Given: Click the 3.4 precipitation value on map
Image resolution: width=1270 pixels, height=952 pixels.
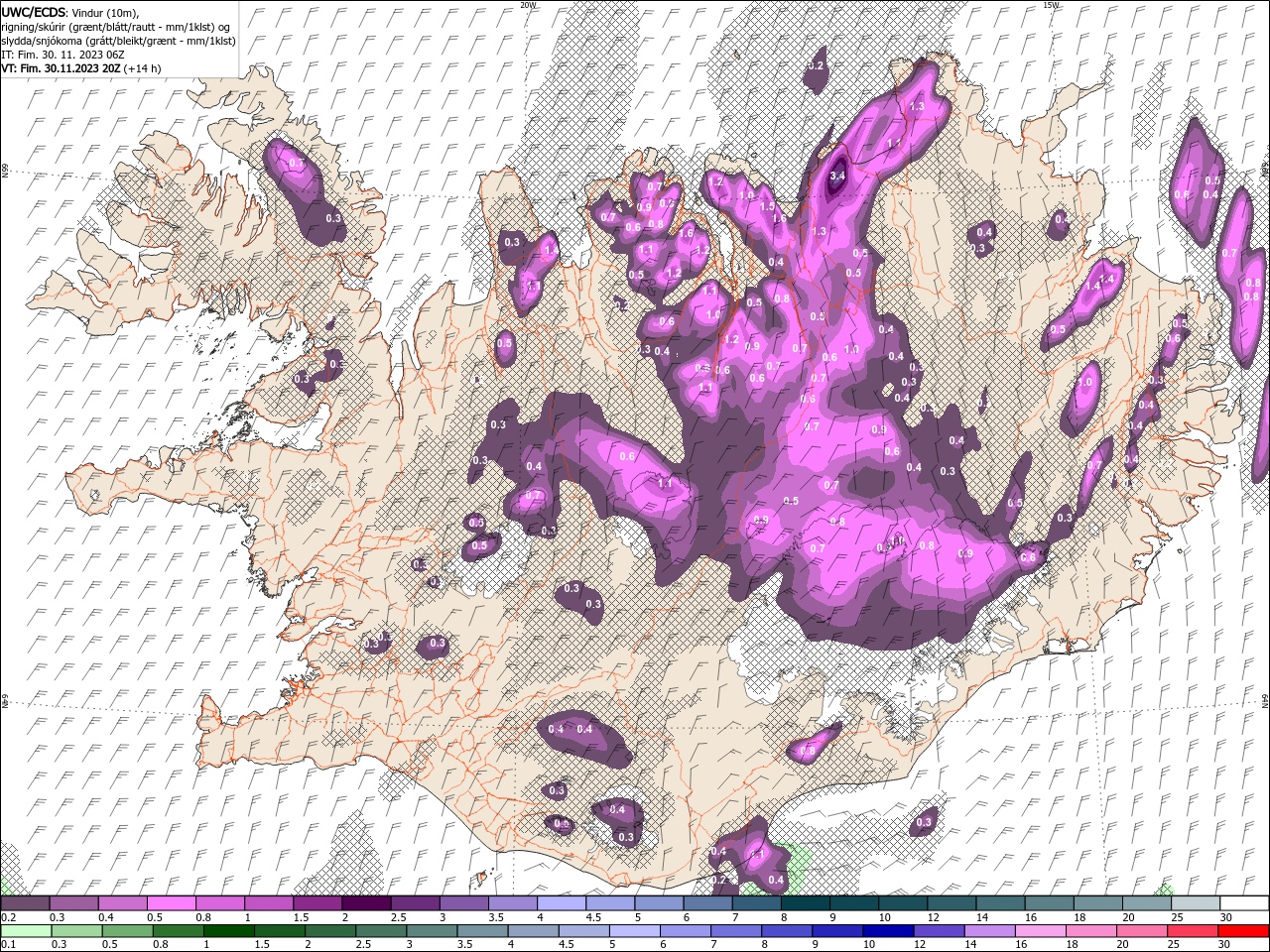Looking at the screenshot, I should (836, 176).
